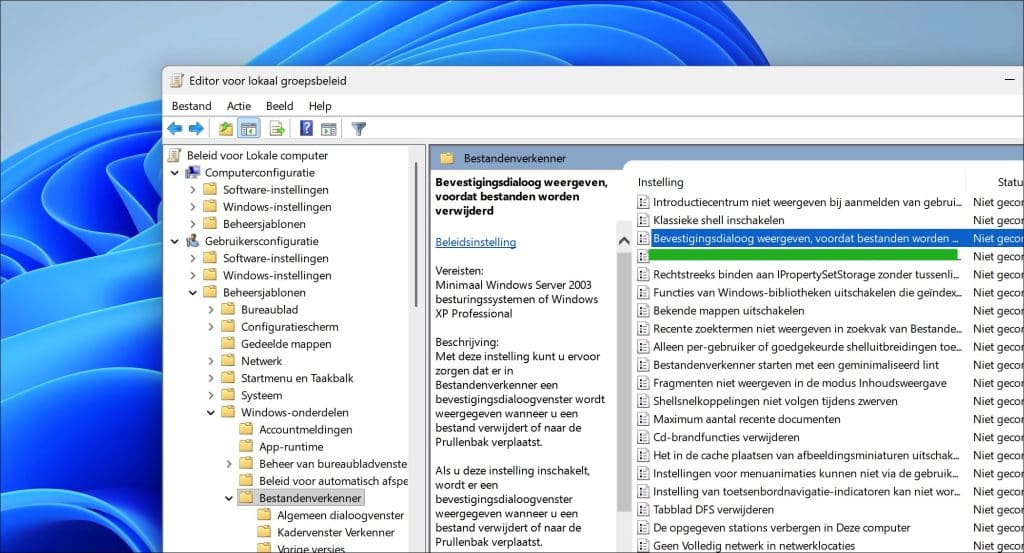
Task: Toggle the Show/Hide console tree icon
Action: 248,129
